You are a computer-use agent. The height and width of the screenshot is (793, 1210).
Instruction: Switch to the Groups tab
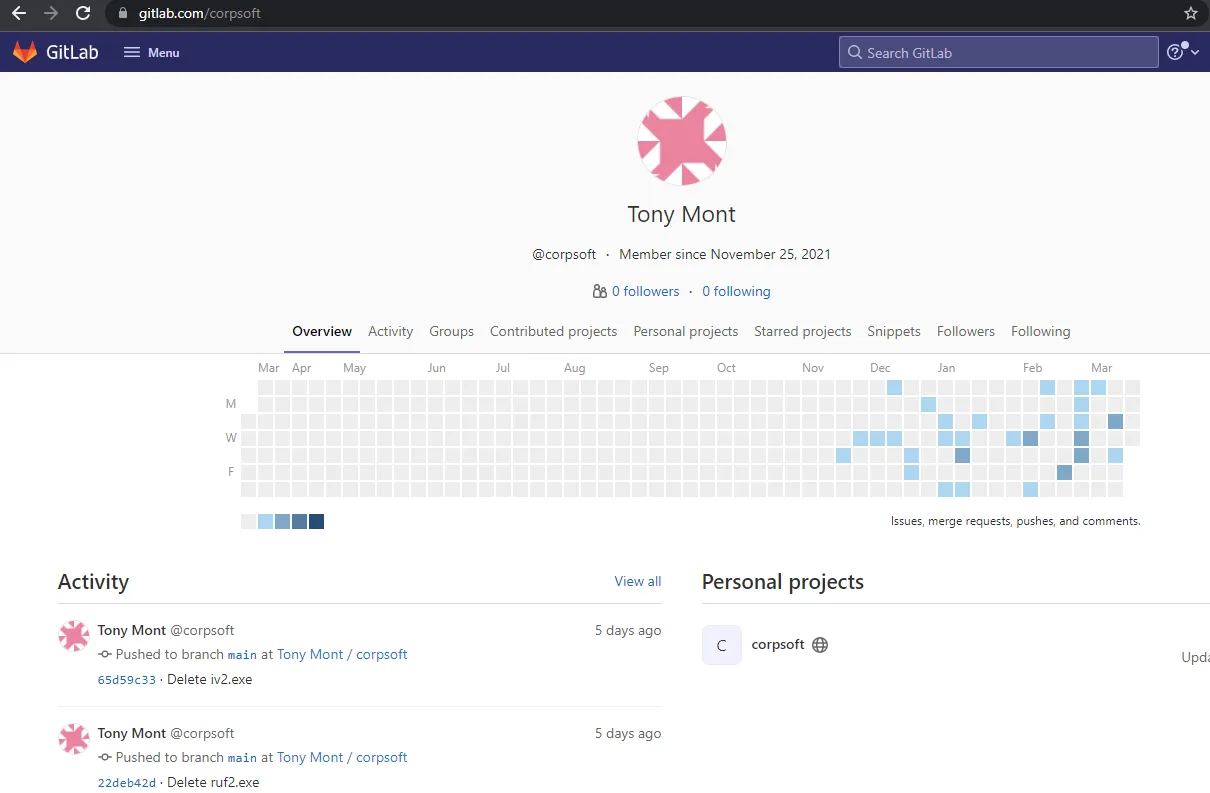tap(452, 331)
